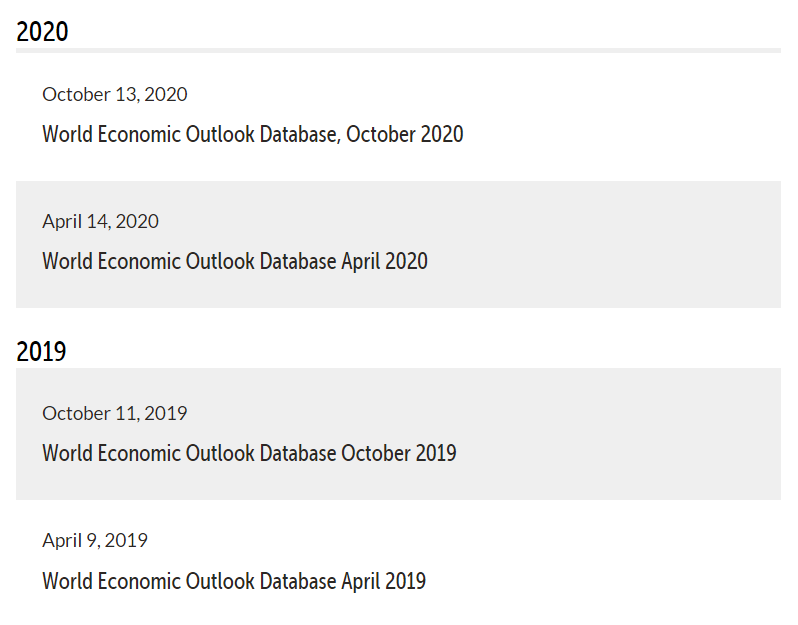Click the October 11, 2019 date

click(114, 413)
